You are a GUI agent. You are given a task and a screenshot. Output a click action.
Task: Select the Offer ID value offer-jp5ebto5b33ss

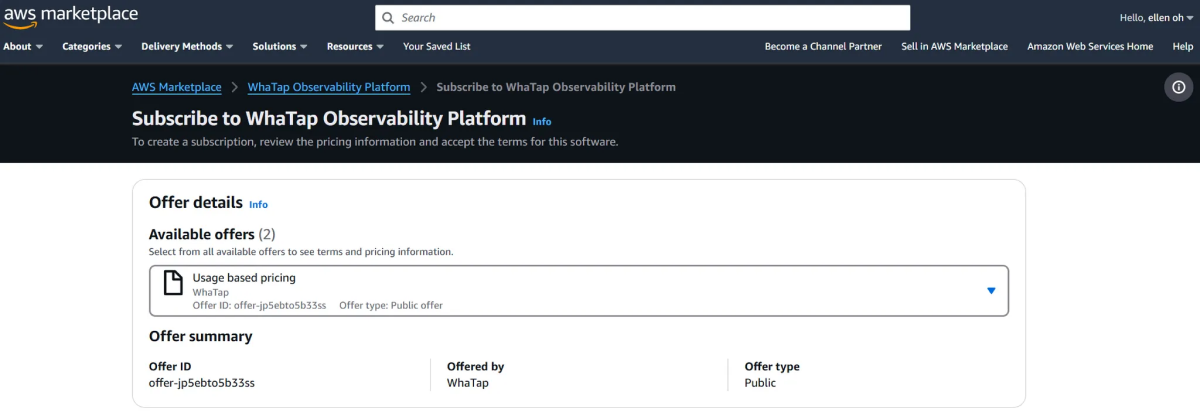point(202,383)
